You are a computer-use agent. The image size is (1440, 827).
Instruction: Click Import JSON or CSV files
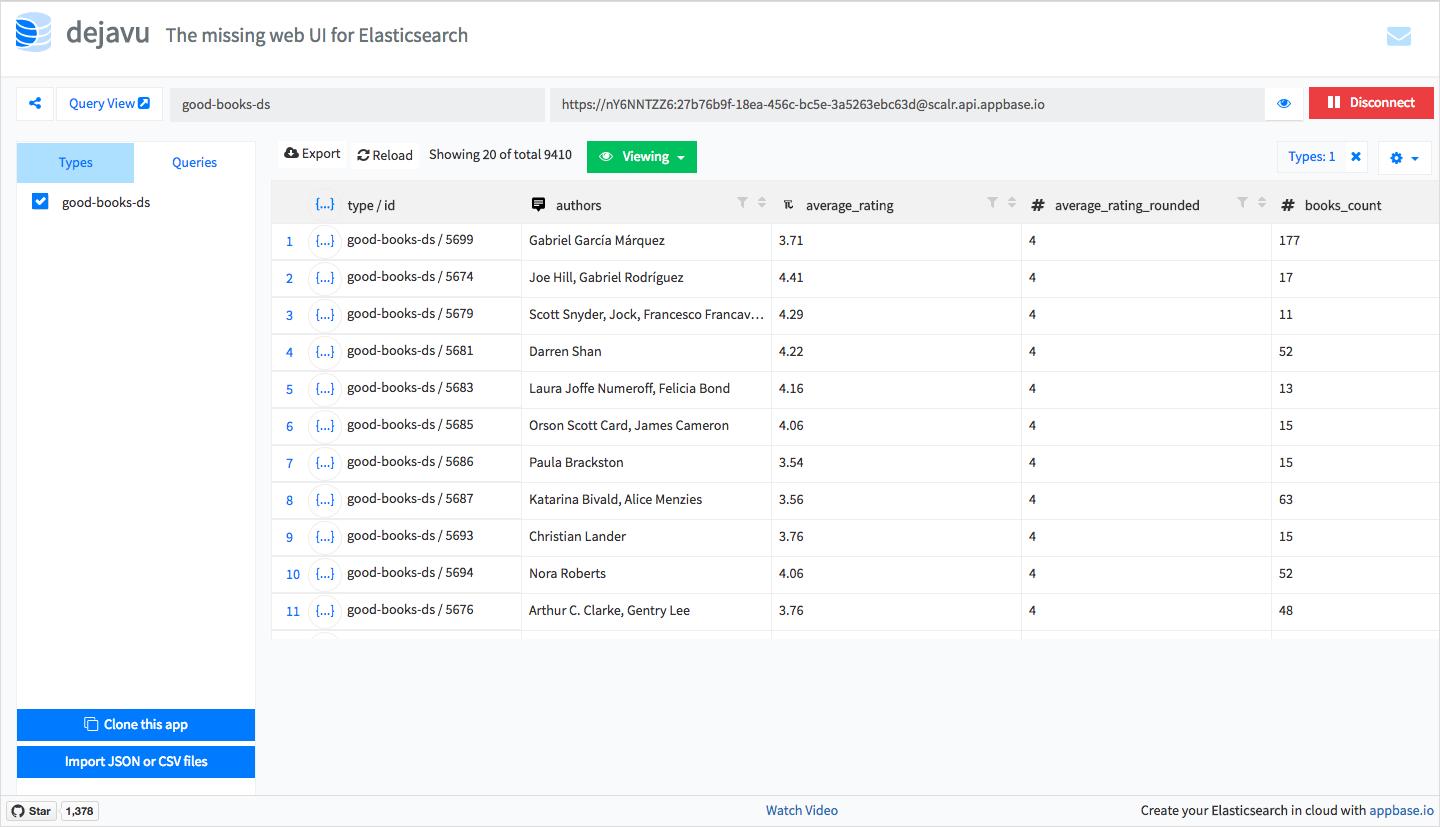(136, 761)
